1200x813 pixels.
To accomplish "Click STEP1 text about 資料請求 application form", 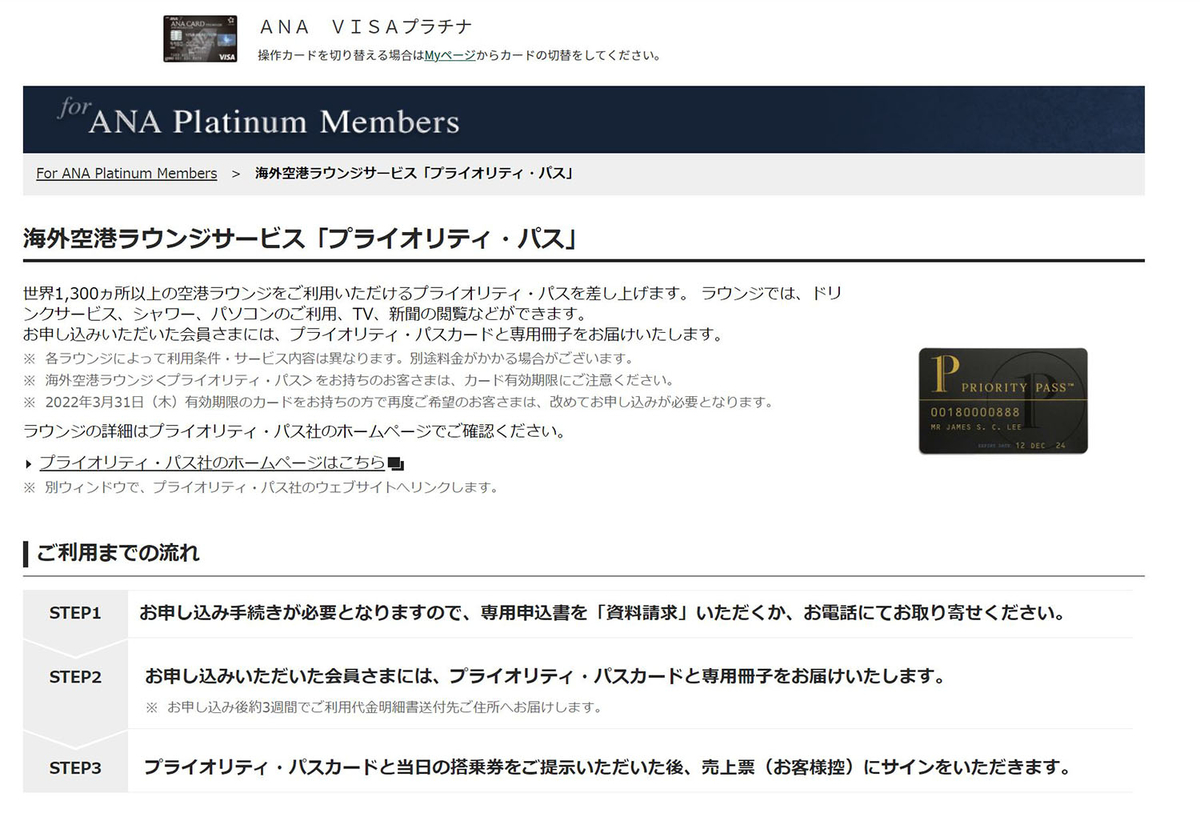I will [602, 612].
